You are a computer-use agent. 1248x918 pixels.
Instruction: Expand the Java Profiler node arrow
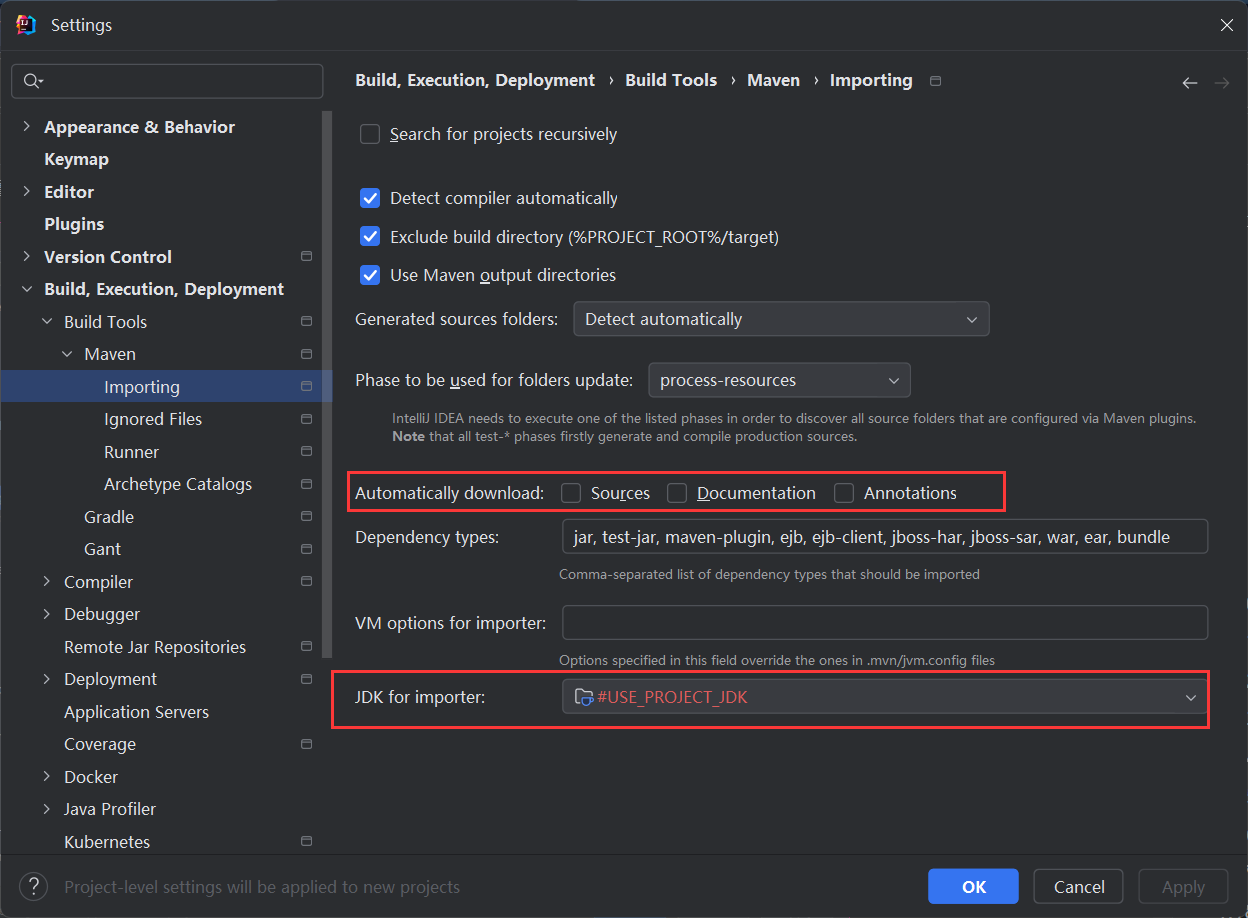coord(47,809)
